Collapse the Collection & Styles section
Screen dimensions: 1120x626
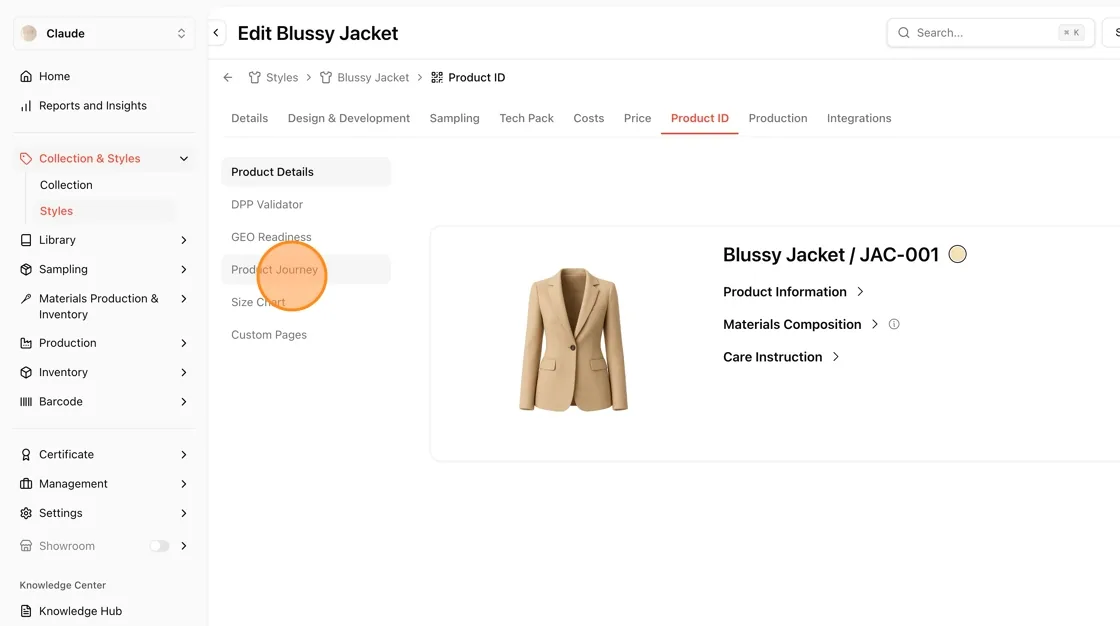(x=184, y=159)
